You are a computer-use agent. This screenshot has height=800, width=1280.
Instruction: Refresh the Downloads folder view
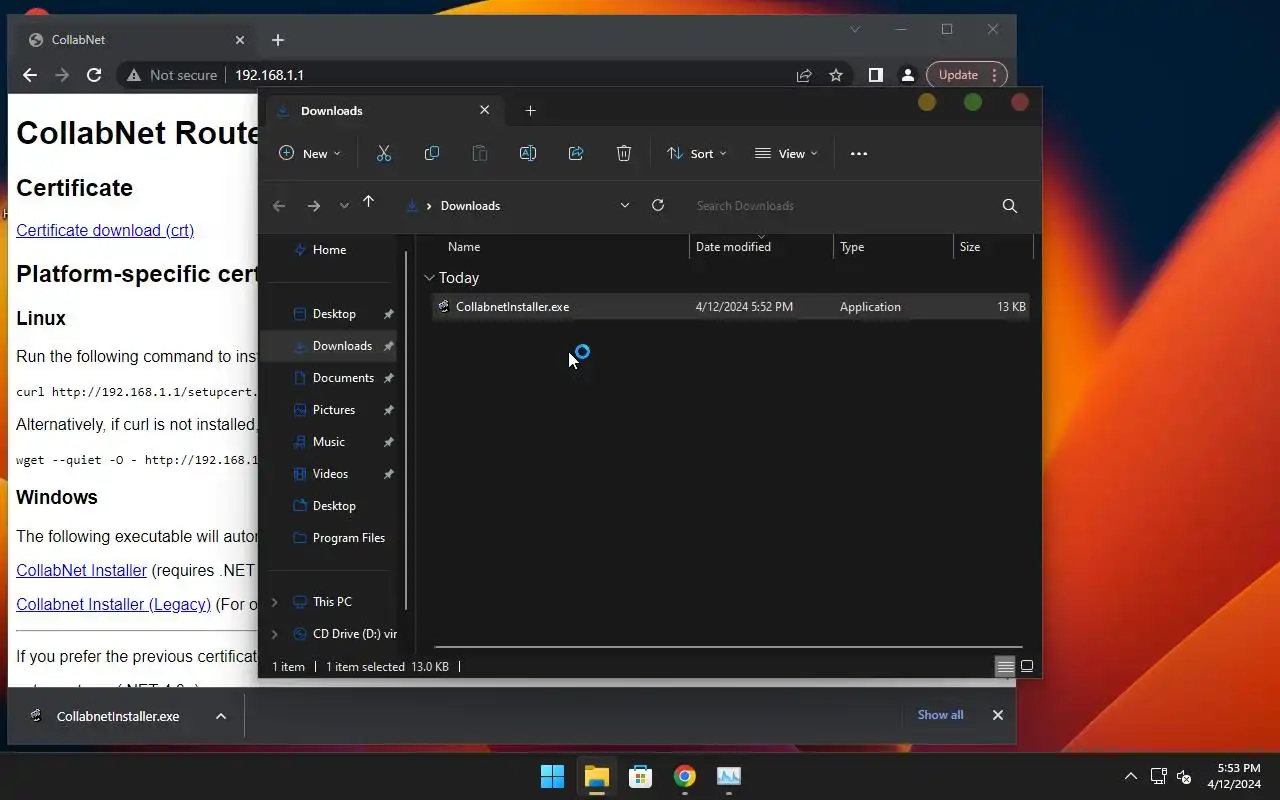658,205
